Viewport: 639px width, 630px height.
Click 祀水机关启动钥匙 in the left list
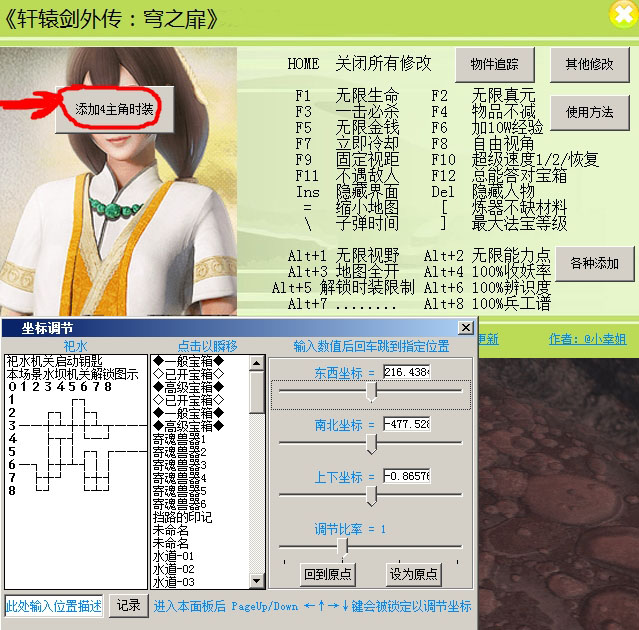(x=55, y=361)
